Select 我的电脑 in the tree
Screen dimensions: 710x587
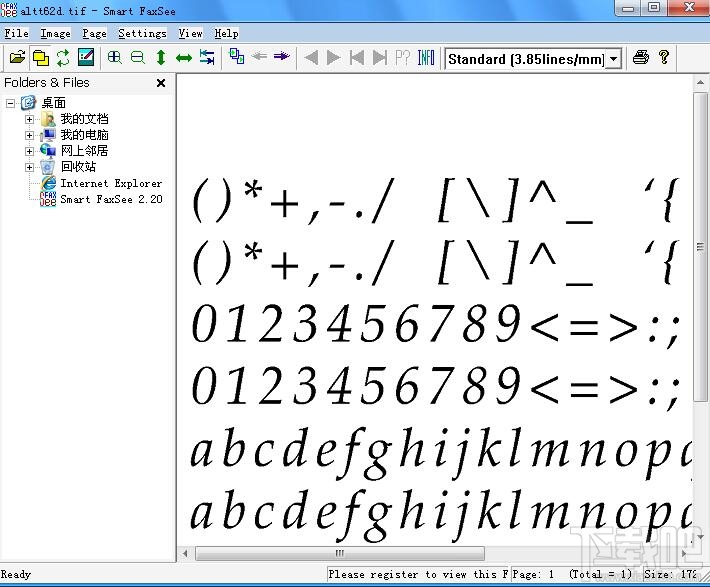tap(84, 135)
